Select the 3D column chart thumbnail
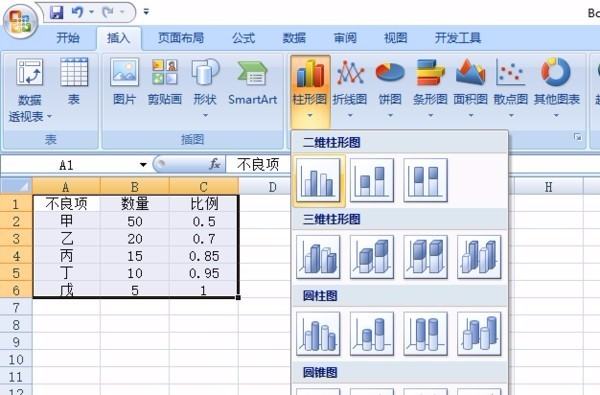This screenshot has height=395, width=600. click(x=479, y=257)
